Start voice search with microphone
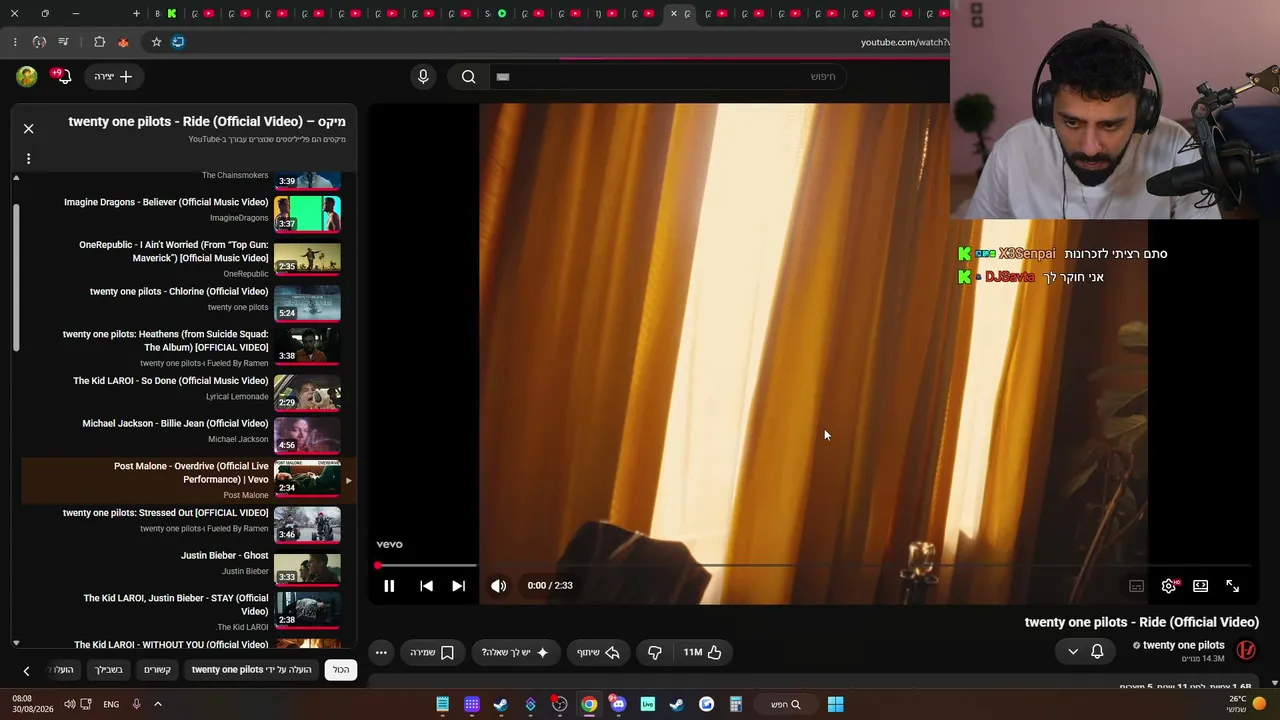 click(x=423, y=76)
